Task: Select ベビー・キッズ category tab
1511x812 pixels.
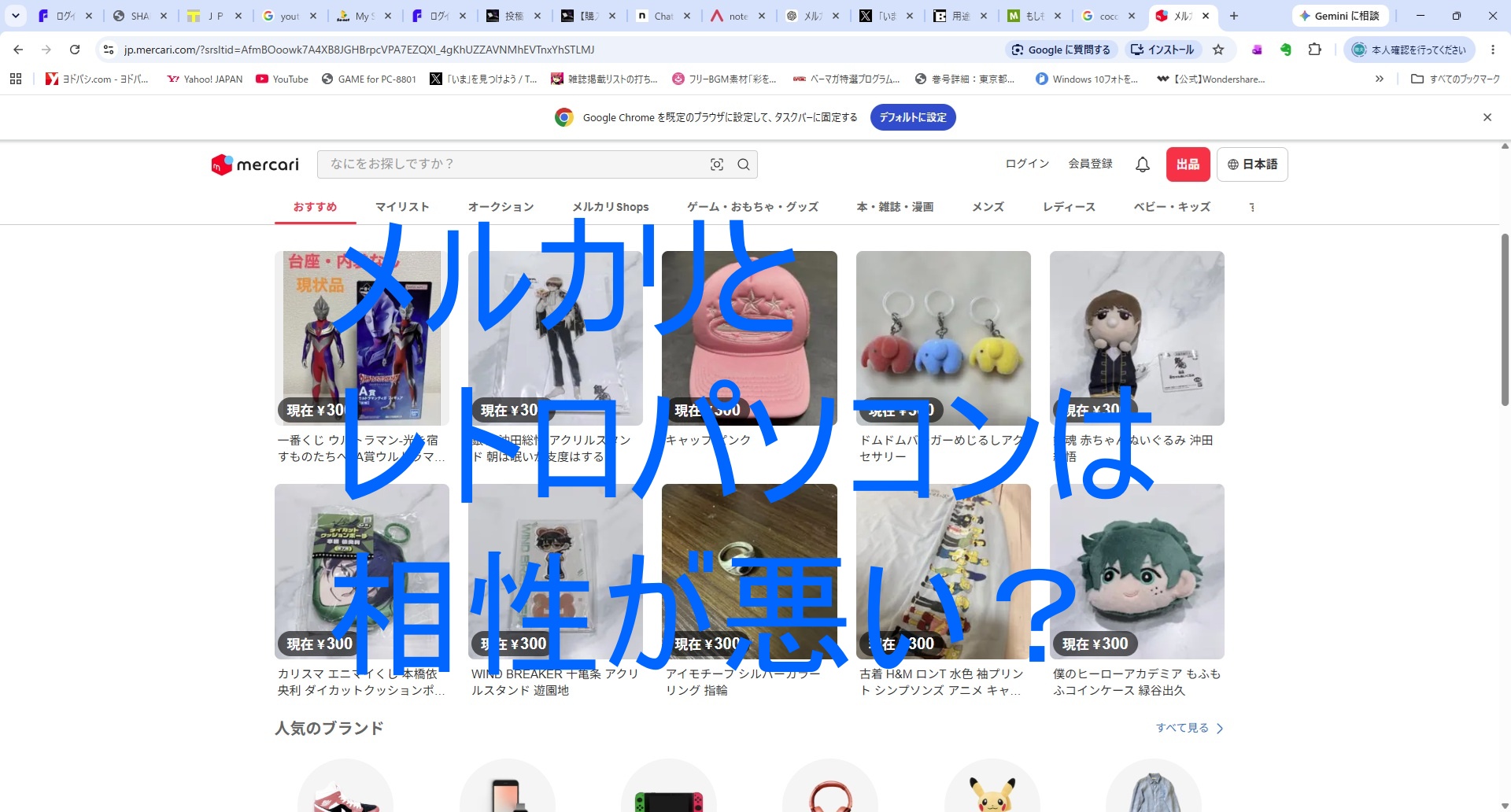Action: point(1172,207)
